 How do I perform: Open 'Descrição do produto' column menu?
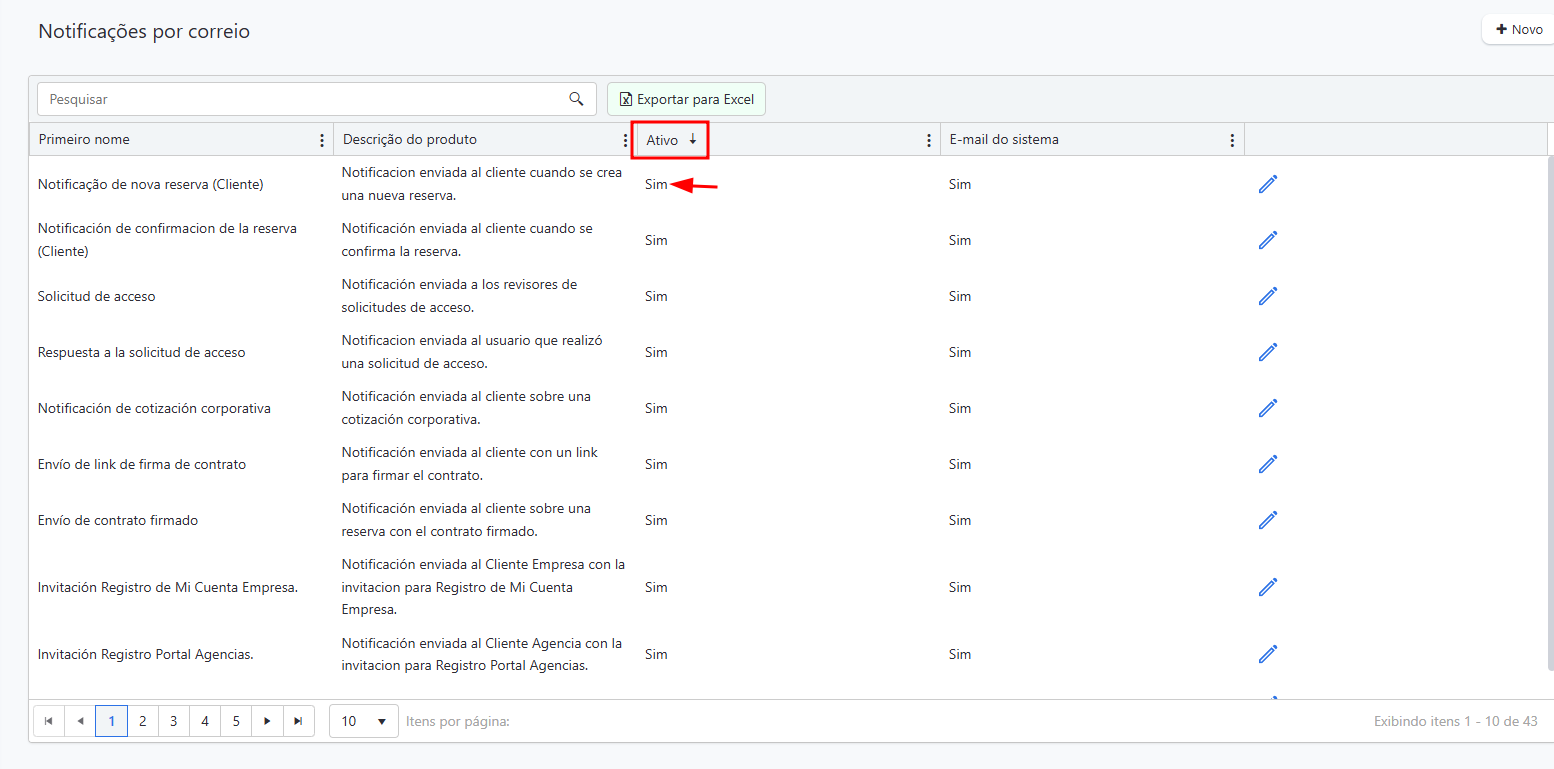[625, 141]
